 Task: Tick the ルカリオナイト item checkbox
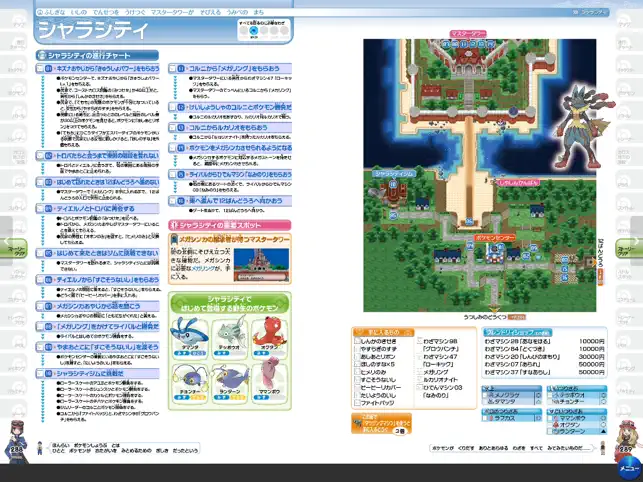point(420,380)
